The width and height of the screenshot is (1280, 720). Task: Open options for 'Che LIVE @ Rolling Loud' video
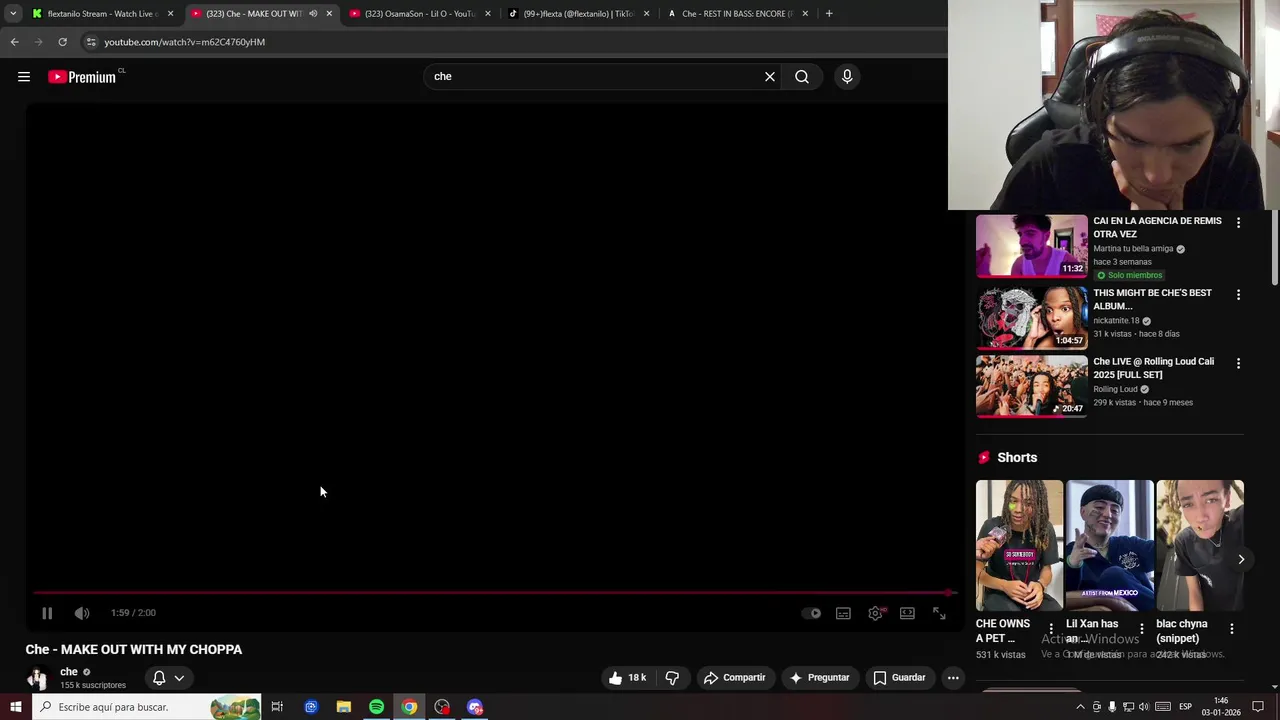1238,363
